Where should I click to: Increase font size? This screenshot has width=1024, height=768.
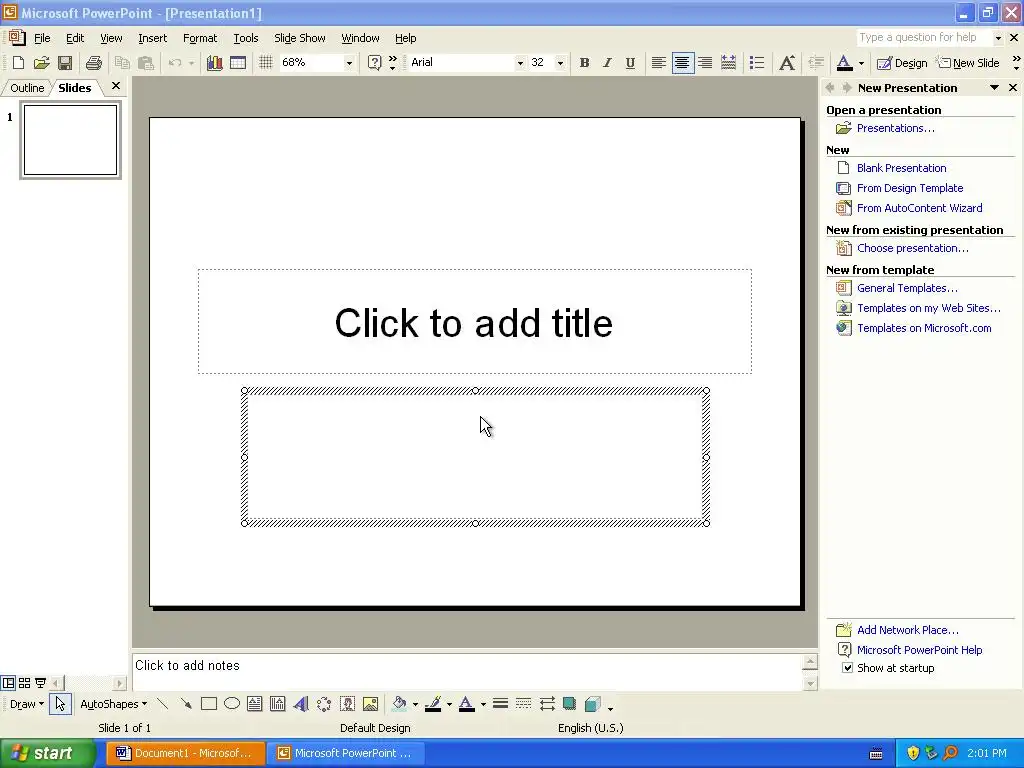click(x=787, y=63)
